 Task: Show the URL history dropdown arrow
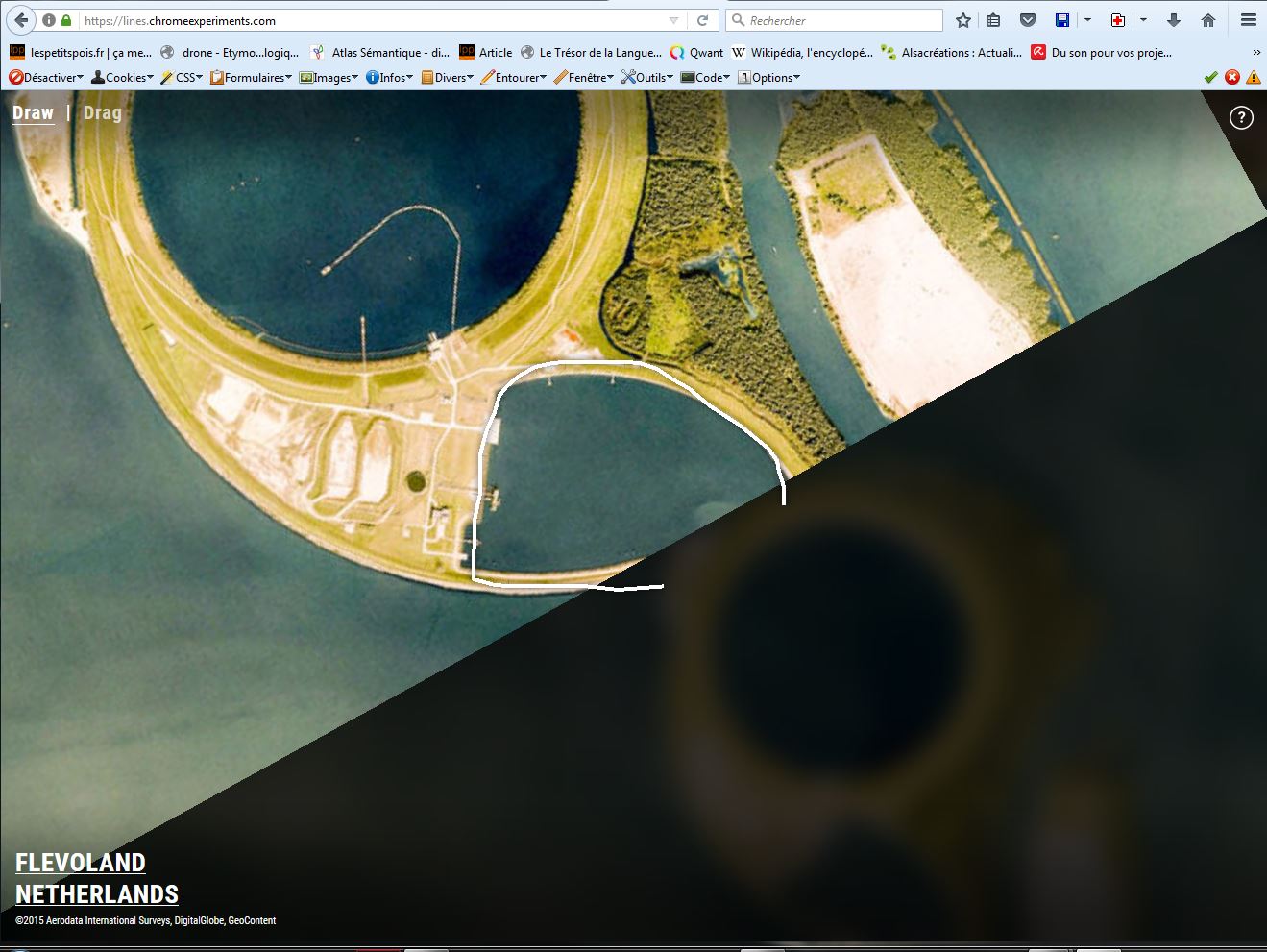click(x=674, y=20)
